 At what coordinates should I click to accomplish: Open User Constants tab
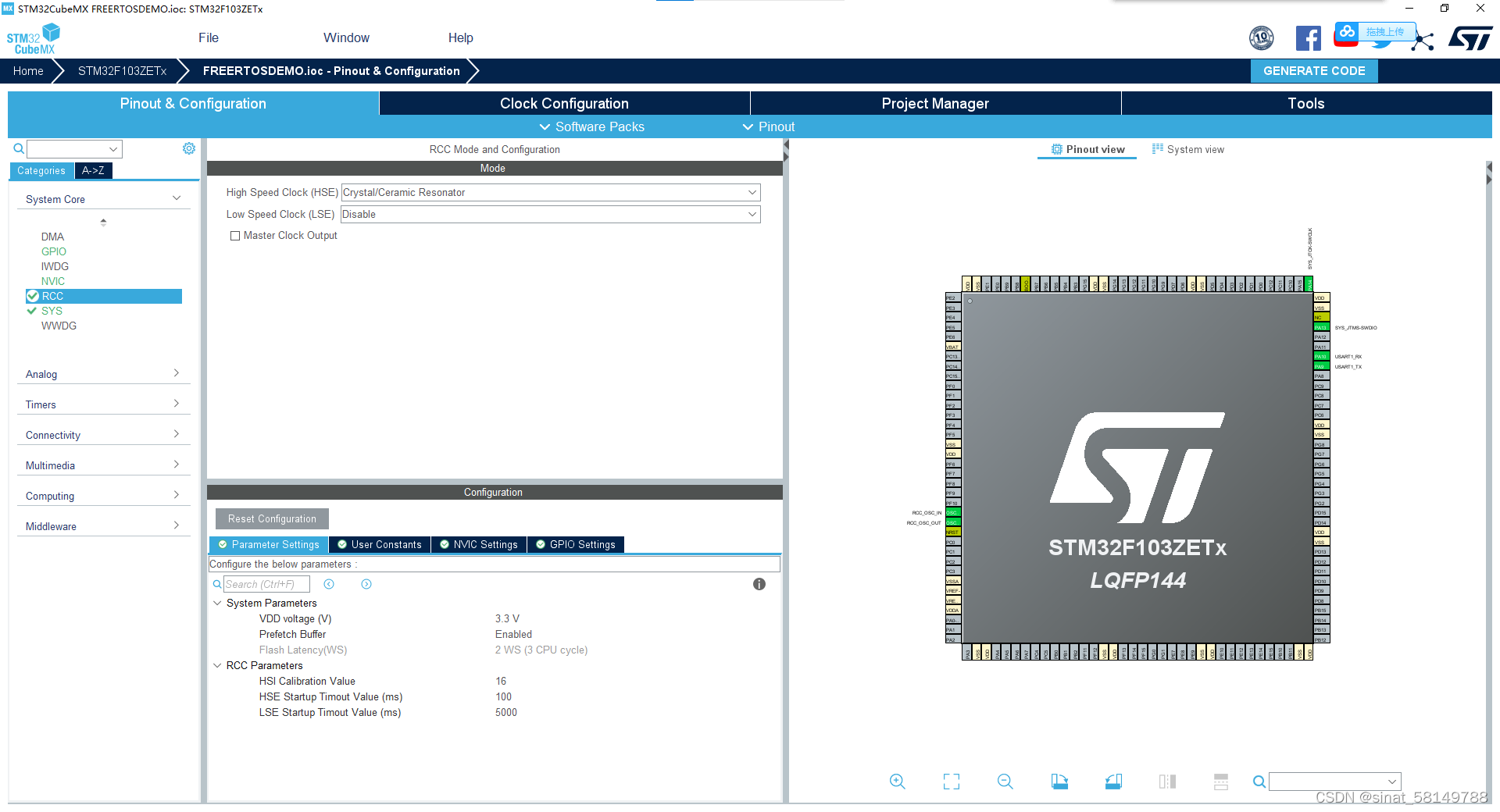pyautogui.click(x=379, y=544)
